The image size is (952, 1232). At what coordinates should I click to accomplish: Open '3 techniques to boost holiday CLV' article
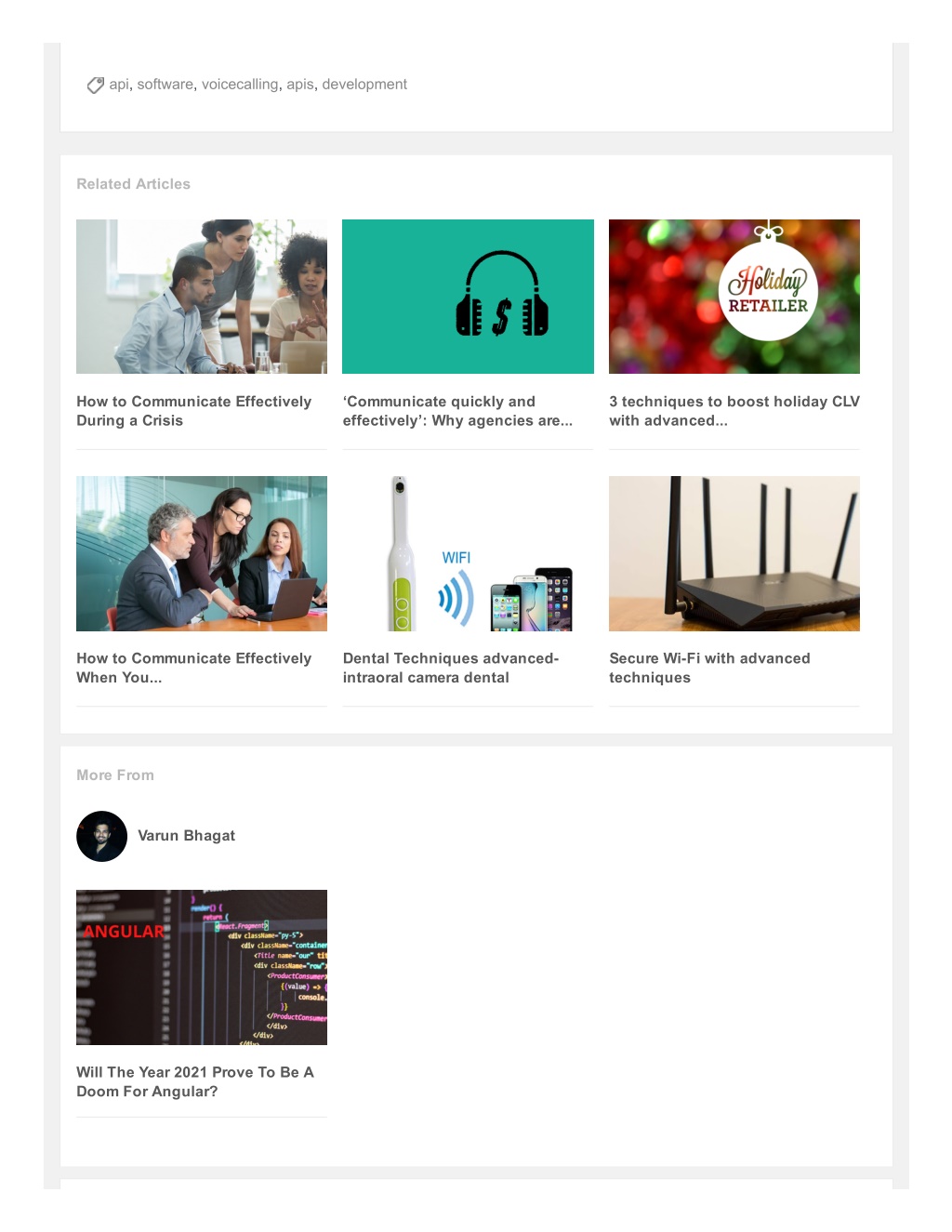734,411
